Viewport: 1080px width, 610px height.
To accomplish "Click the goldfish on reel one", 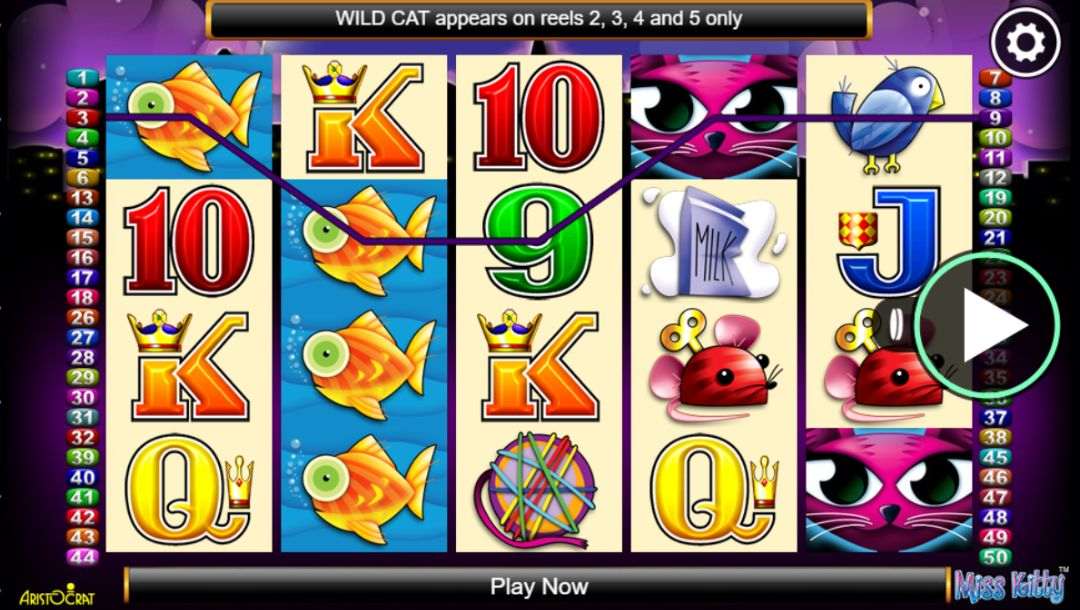I will [x=189, y=116].
